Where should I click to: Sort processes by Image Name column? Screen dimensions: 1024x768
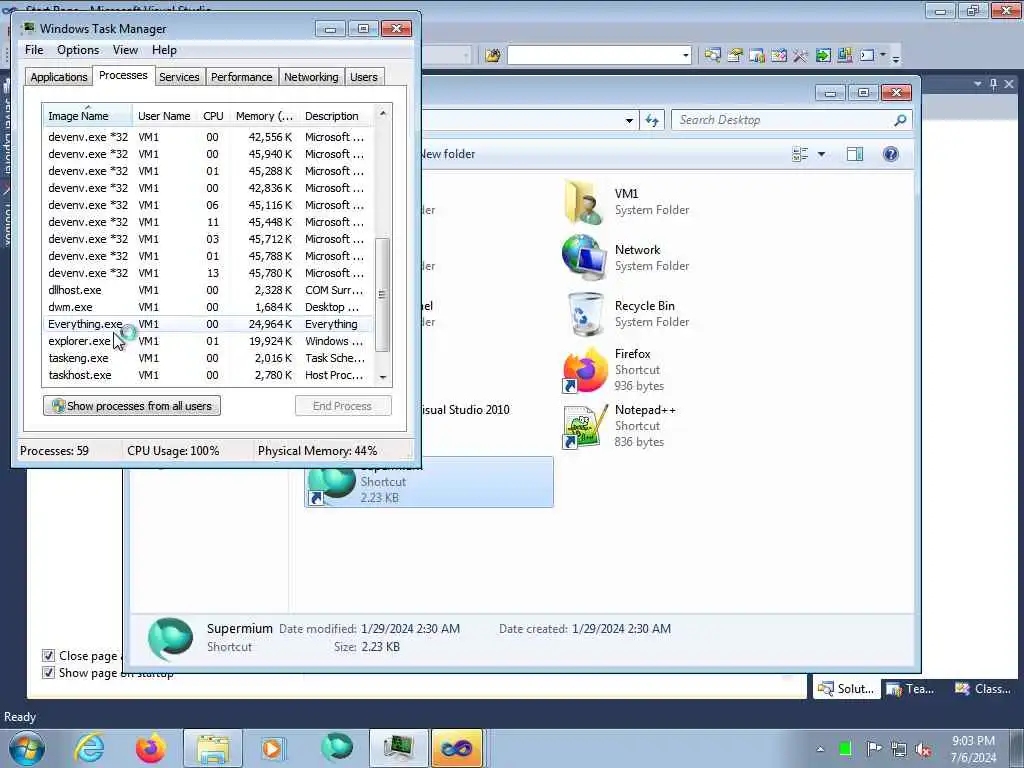(x=88, y=116)
